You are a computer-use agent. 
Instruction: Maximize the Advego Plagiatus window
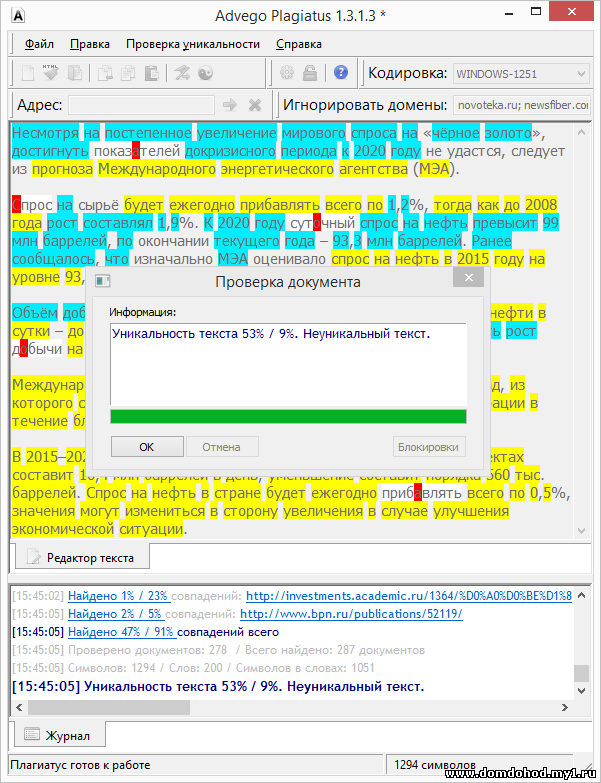536,11
